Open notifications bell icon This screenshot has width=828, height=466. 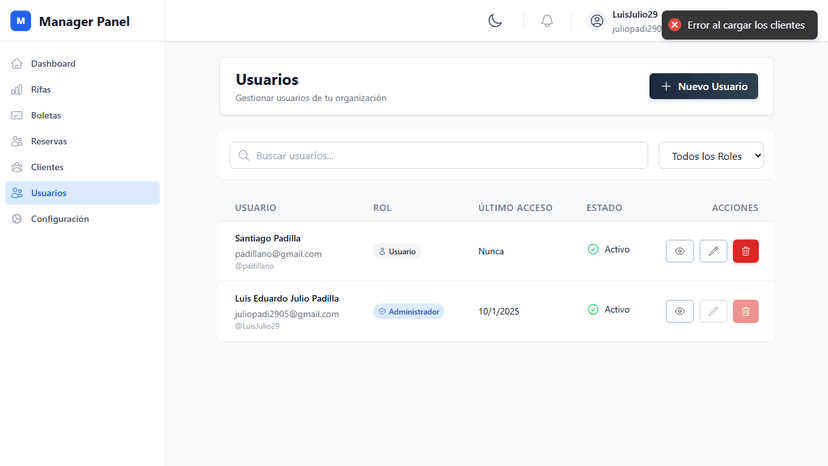[x=547, y=21]
